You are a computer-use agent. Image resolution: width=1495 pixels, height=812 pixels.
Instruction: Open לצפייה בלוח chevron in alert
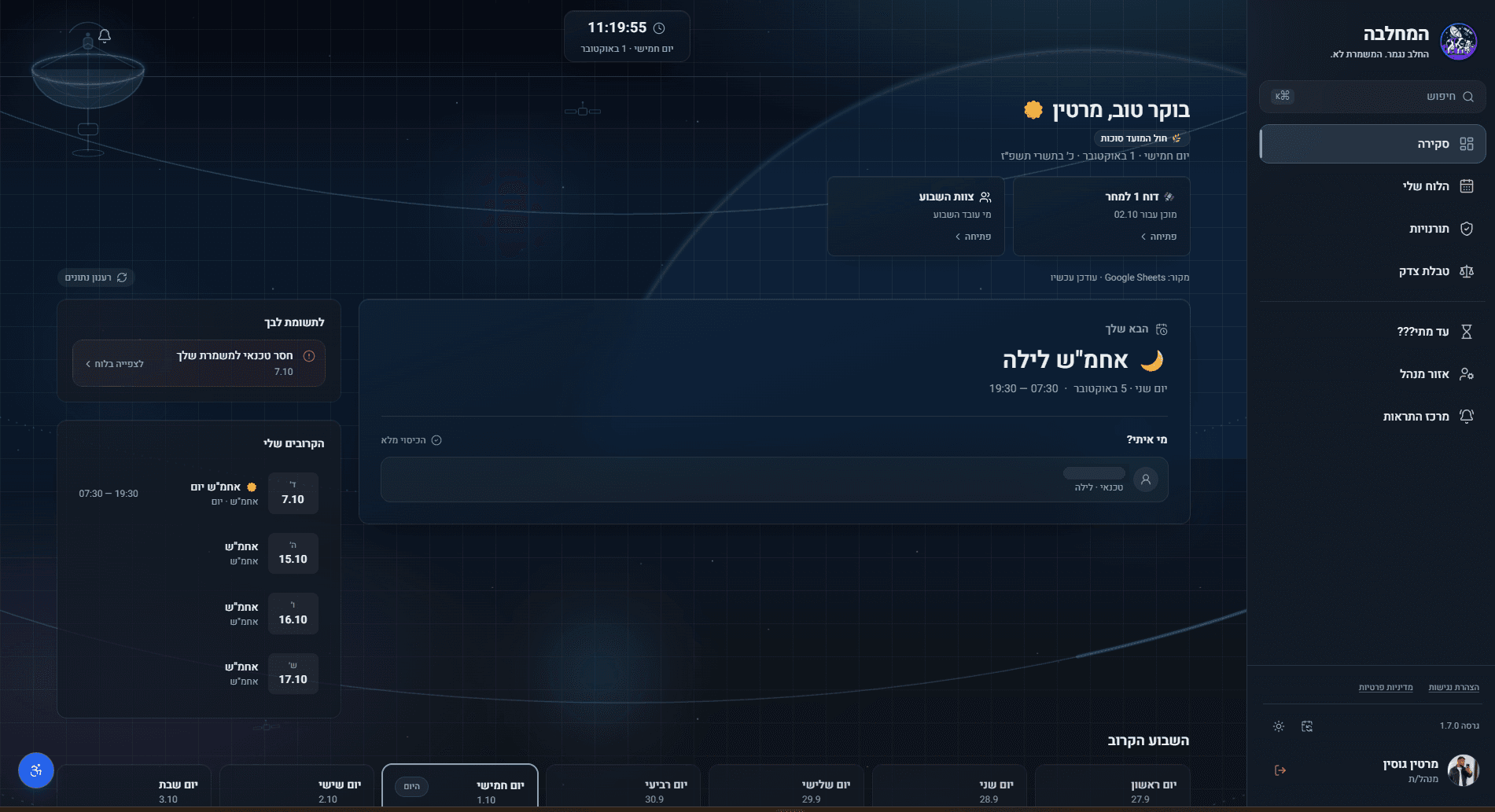click(114, 364)
